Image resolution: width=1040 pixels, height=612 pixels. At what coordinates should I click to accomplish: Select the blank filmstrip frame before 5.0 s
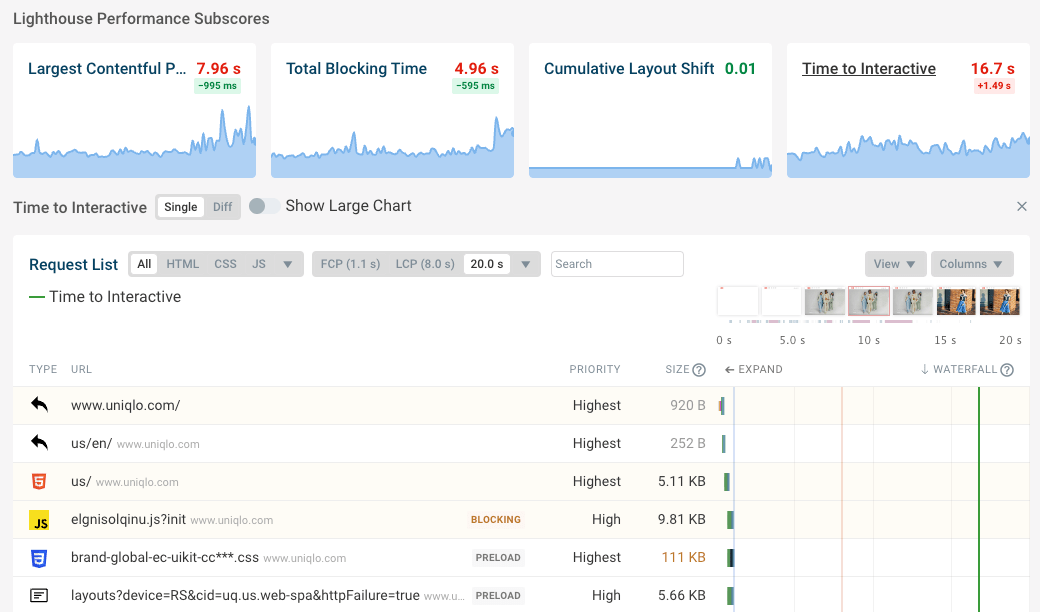coord(781,301)
